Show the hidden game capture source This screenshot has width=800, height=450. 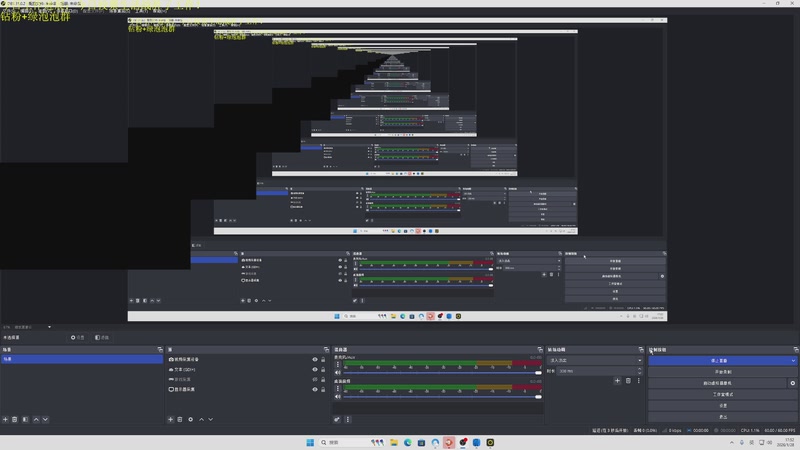pos(315,379)
